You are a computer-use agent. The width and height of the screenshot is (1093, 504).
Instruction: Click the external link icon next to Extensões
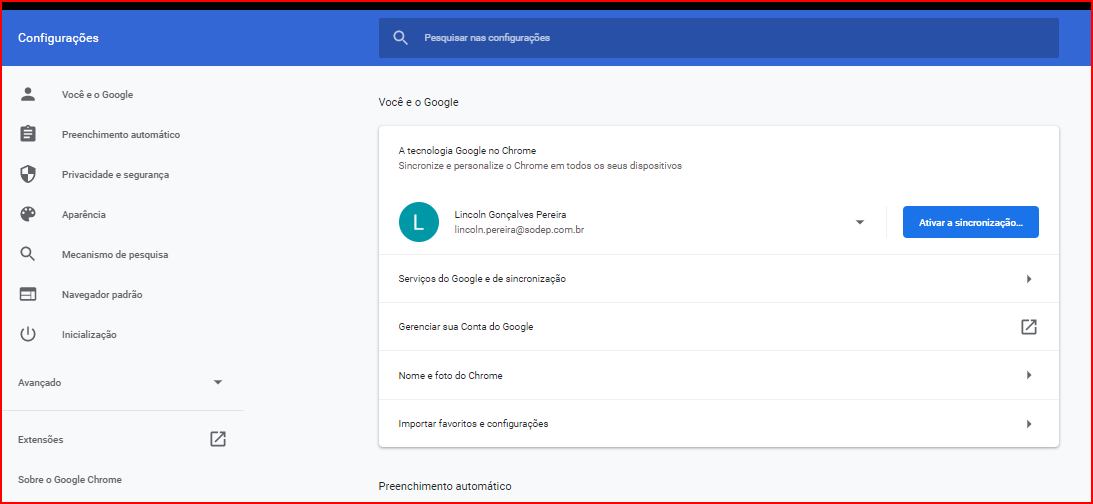tap(218, 439)
